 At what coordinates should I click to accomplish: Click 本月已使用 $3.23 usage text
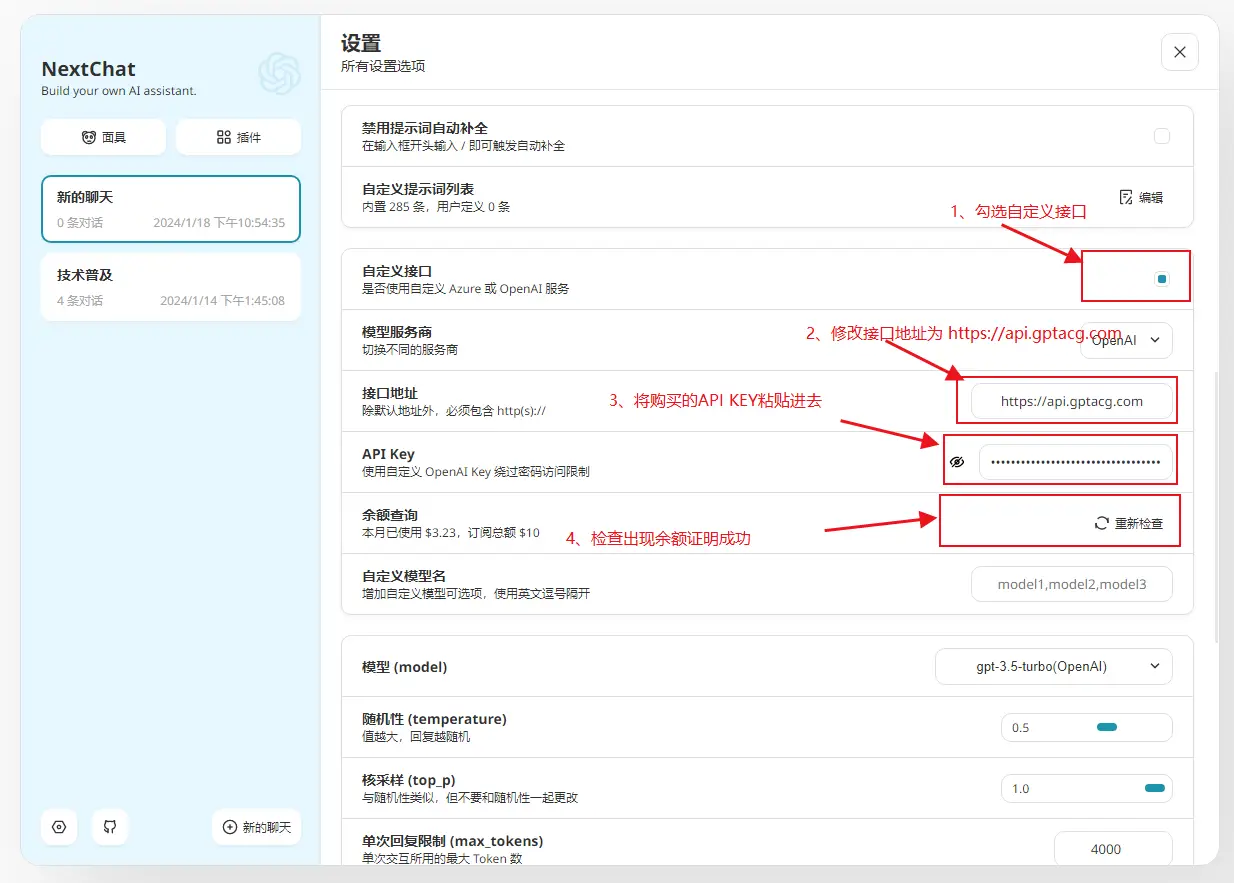coord(451,533)
